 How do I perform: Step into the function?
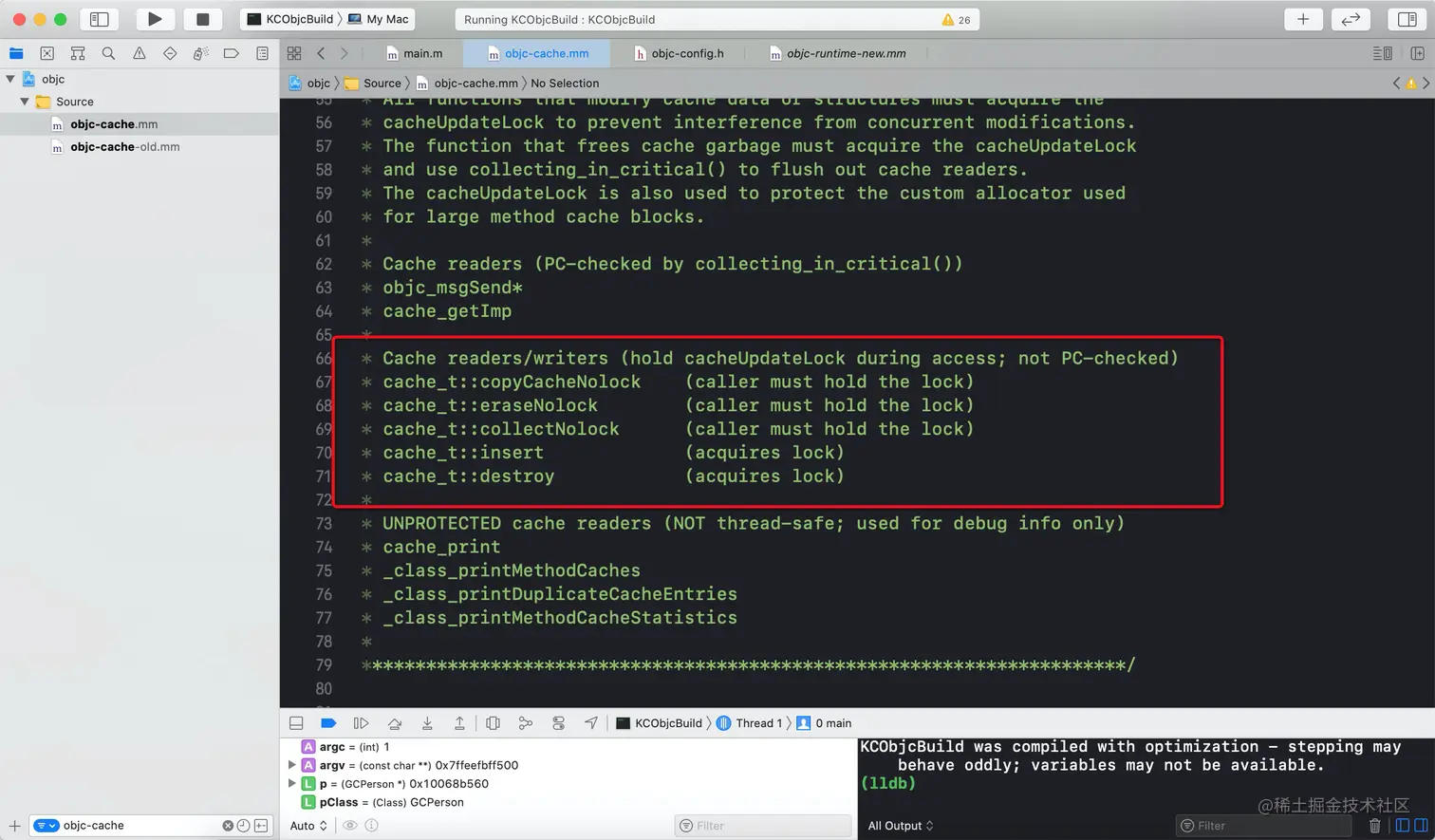point(427,723)
